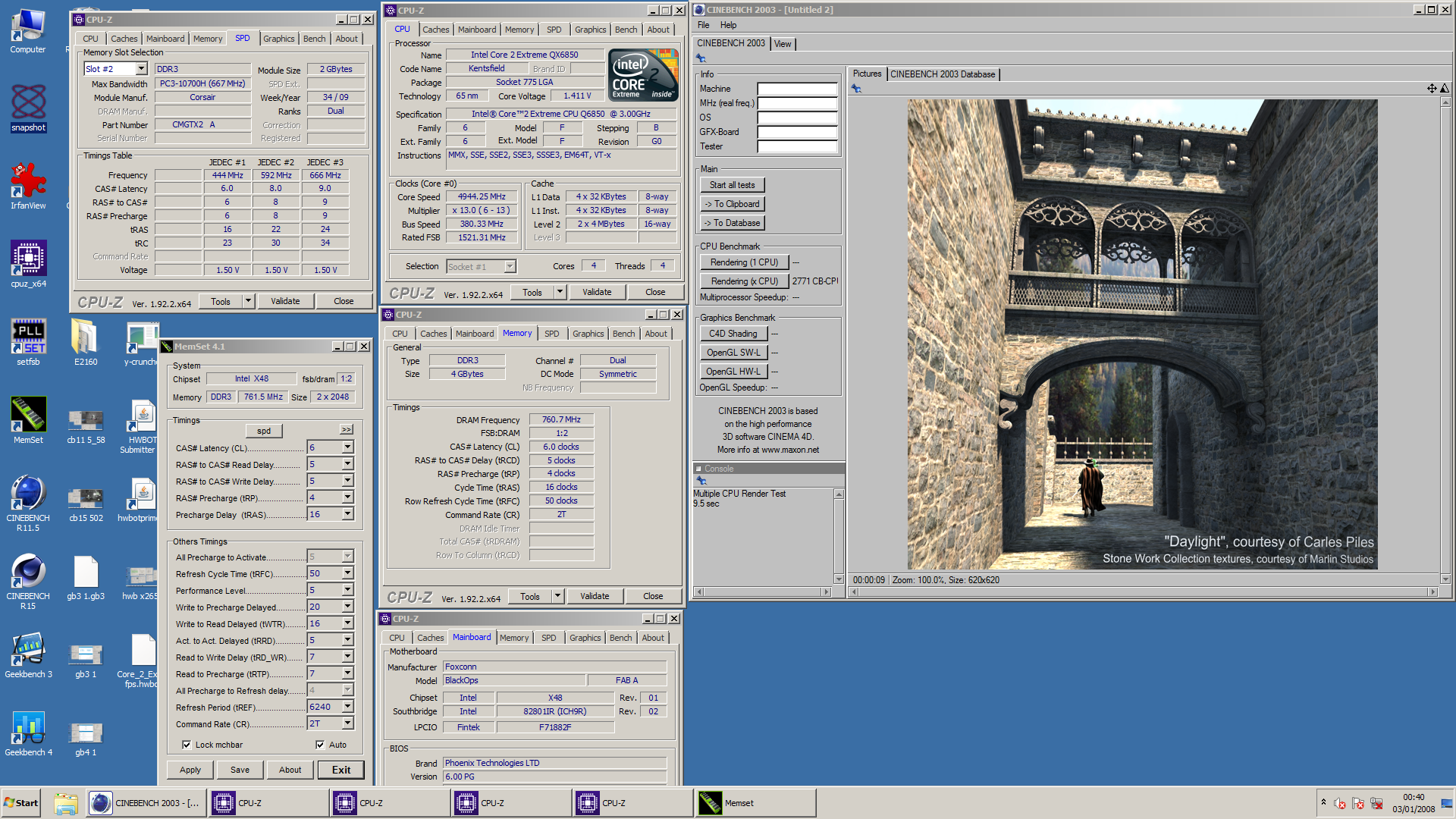Launch IrfanView from the desktop
Screen dimensions: 1456x819
[28, 186]
